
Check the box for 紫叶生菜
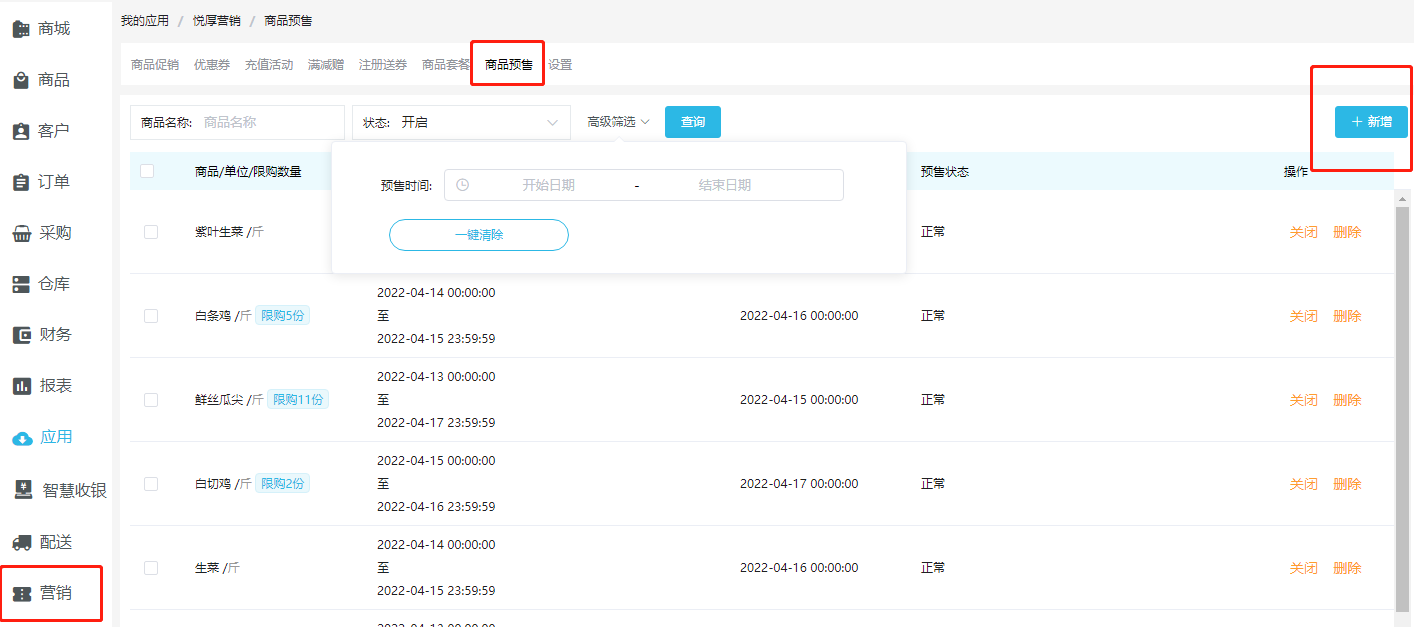point(151,232)
